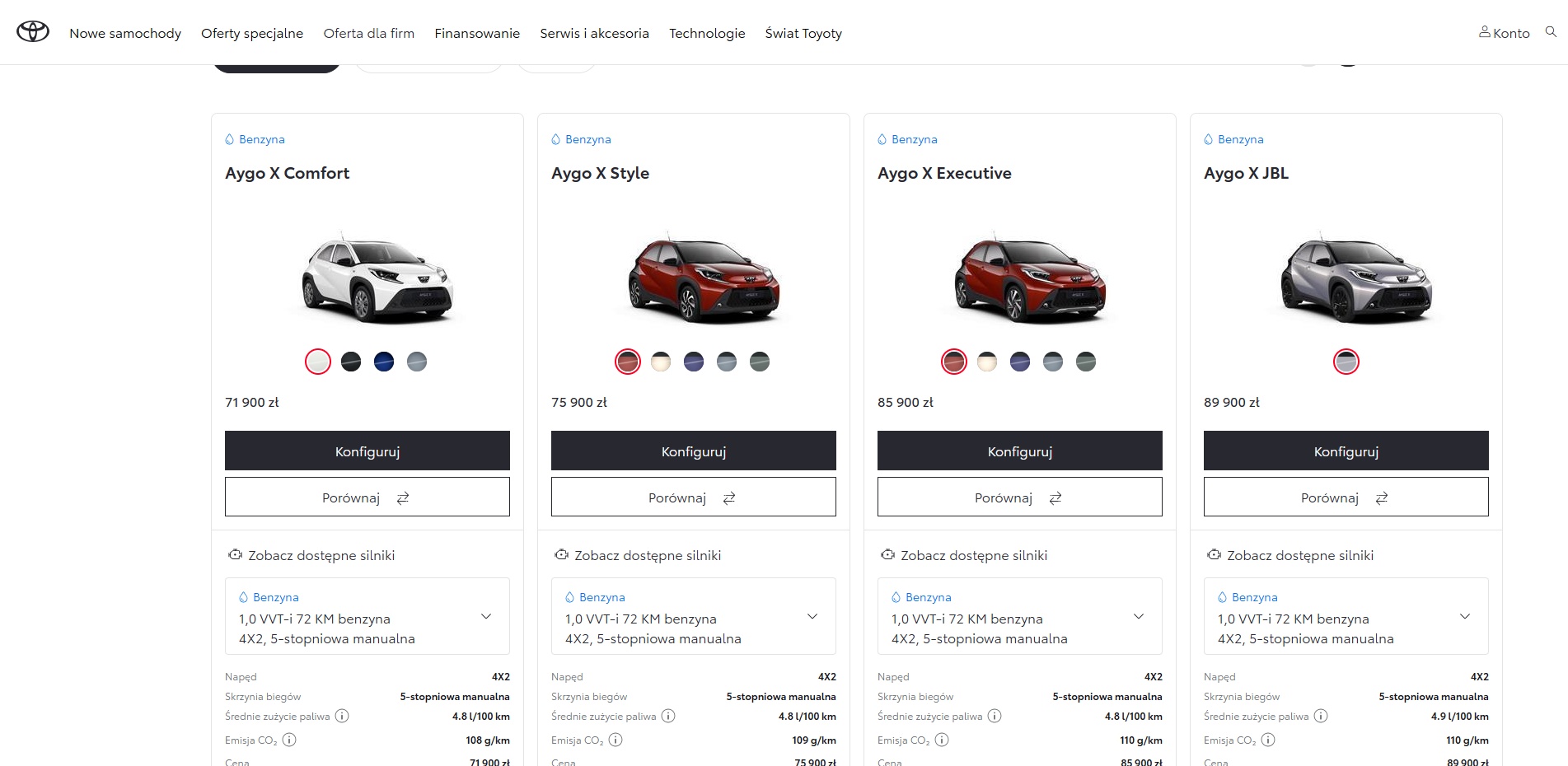
Task: Click compare arrows icon on Executive Porównaj
Action: pos(1055,498)
